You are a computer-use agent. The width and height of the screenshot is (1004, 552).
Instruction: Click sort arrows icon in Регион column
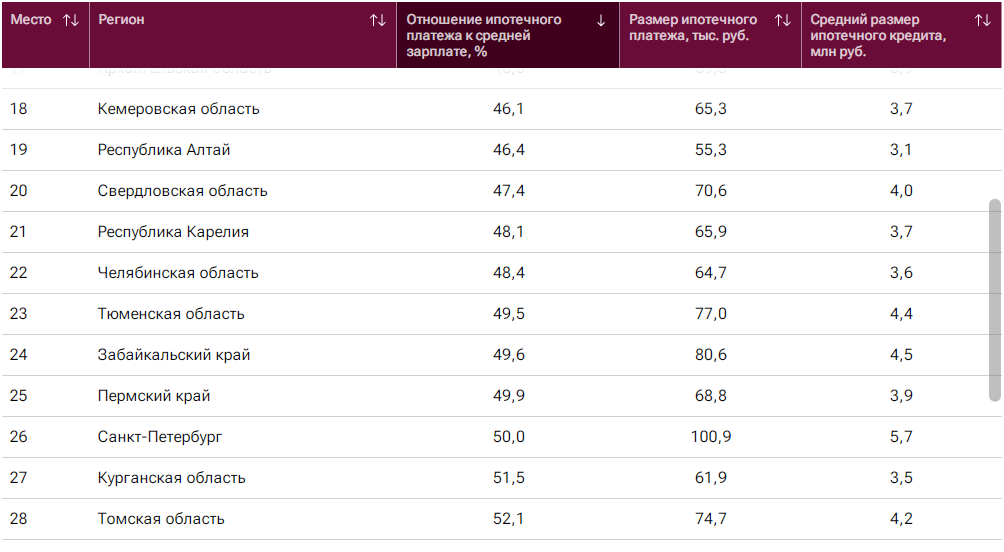[x=378, y=20]
